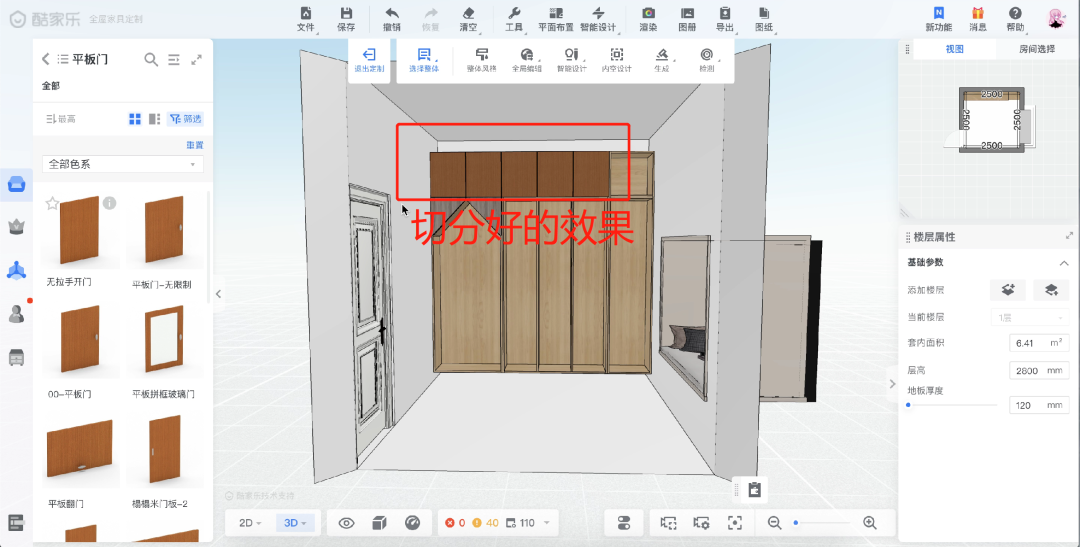This screenshot has width=1080, height=547.
Task: Click the gauge performance icon
Action: pyautogui.click(x=413, y=524)
